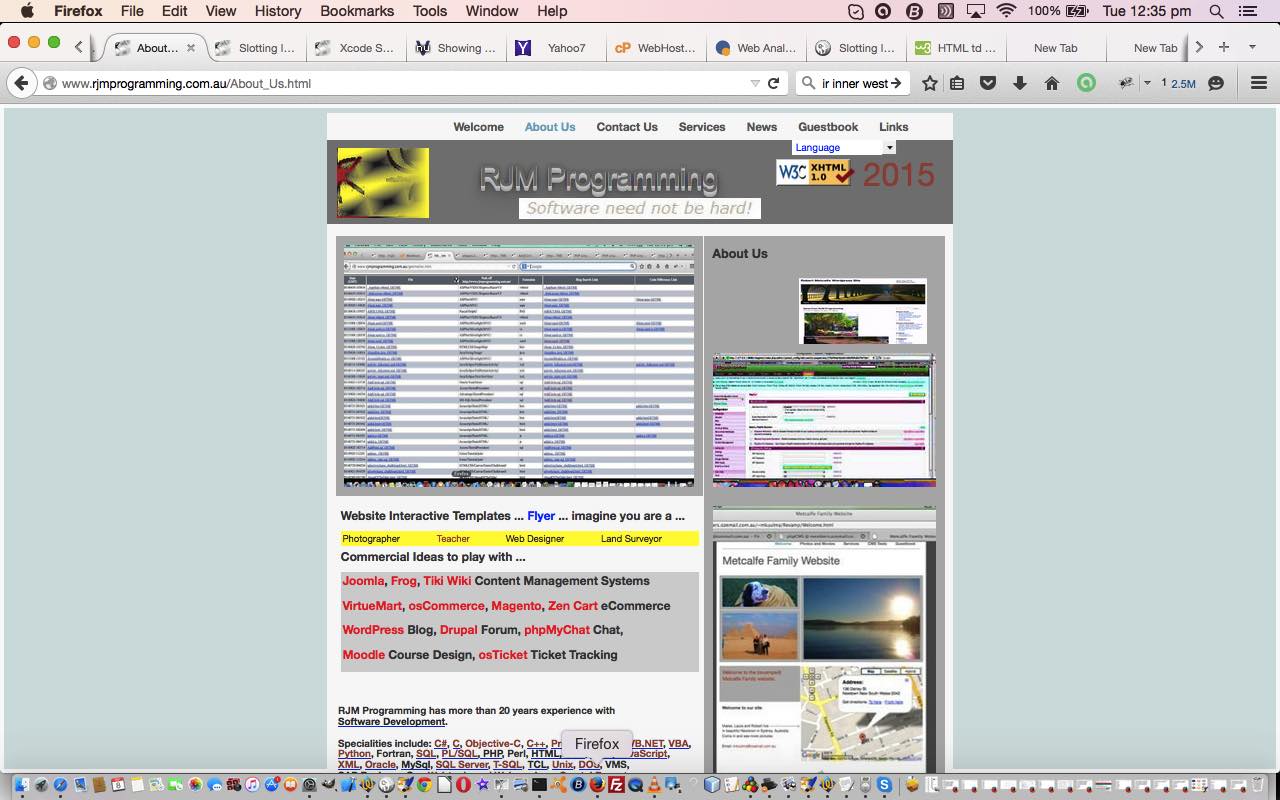Expand the Firebug dropdown arrow
Viewport: 1280px width, 800px height.
tap(1146, 83)
